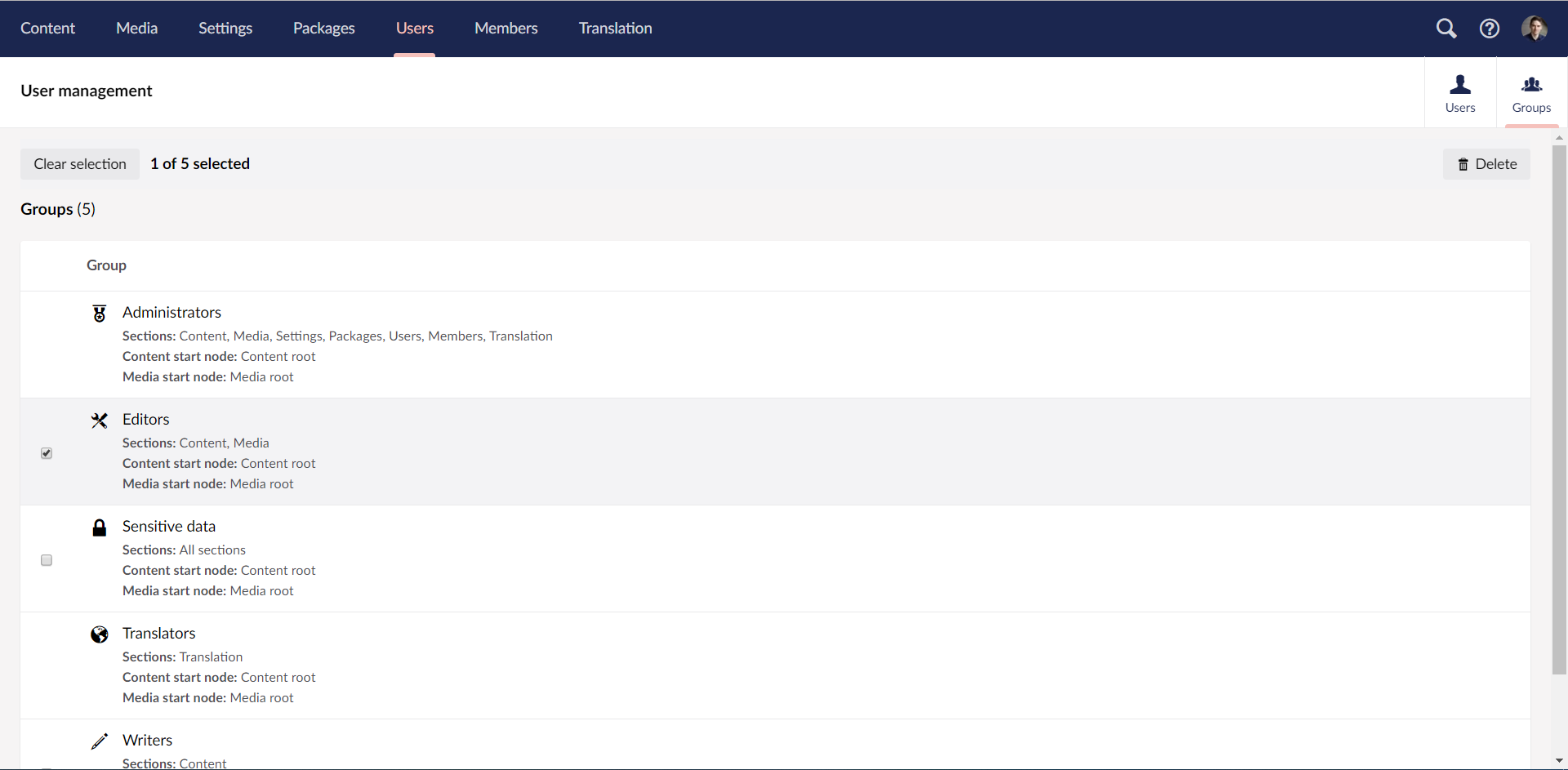Click the scrollbar up arrow
Image resolution: width=1568 pixels, height=770 pixels.
click(1559, 136)
